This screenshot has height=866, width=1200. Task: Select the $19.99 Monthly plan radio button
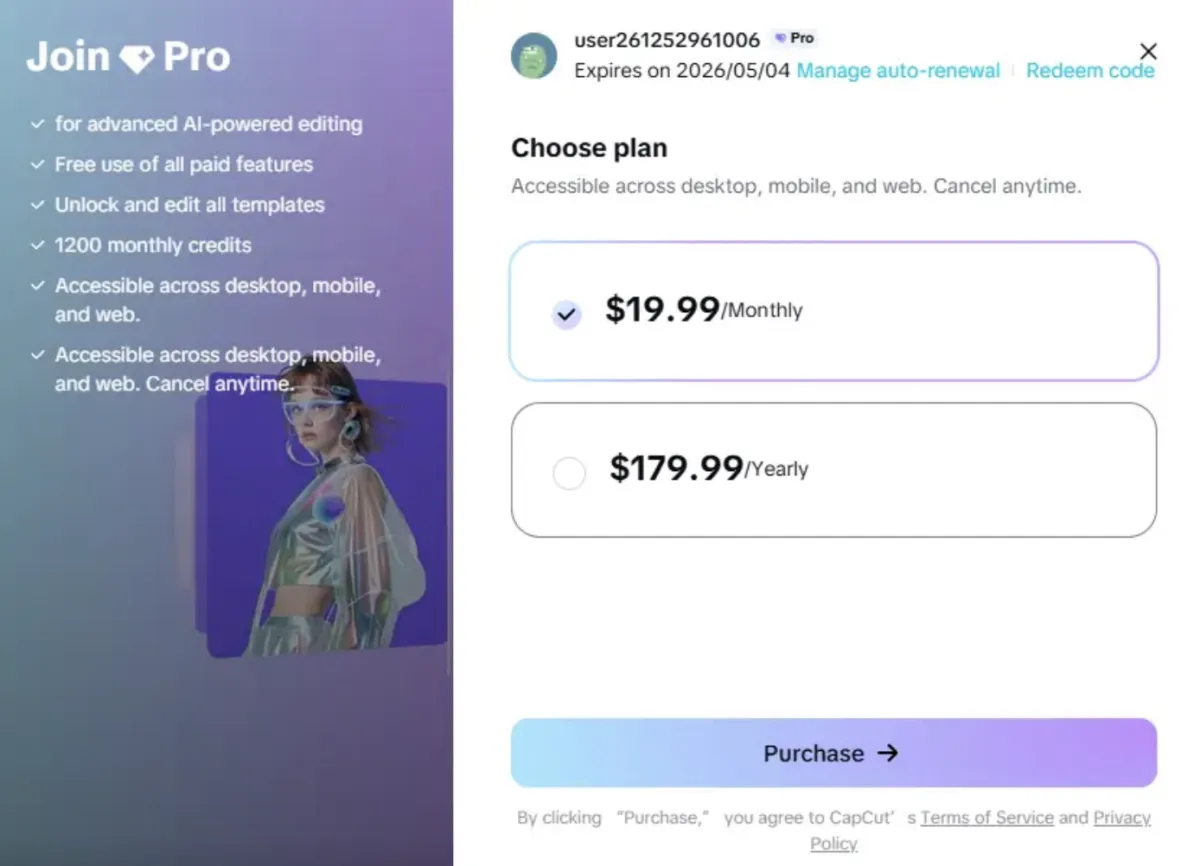pos(566,314)
